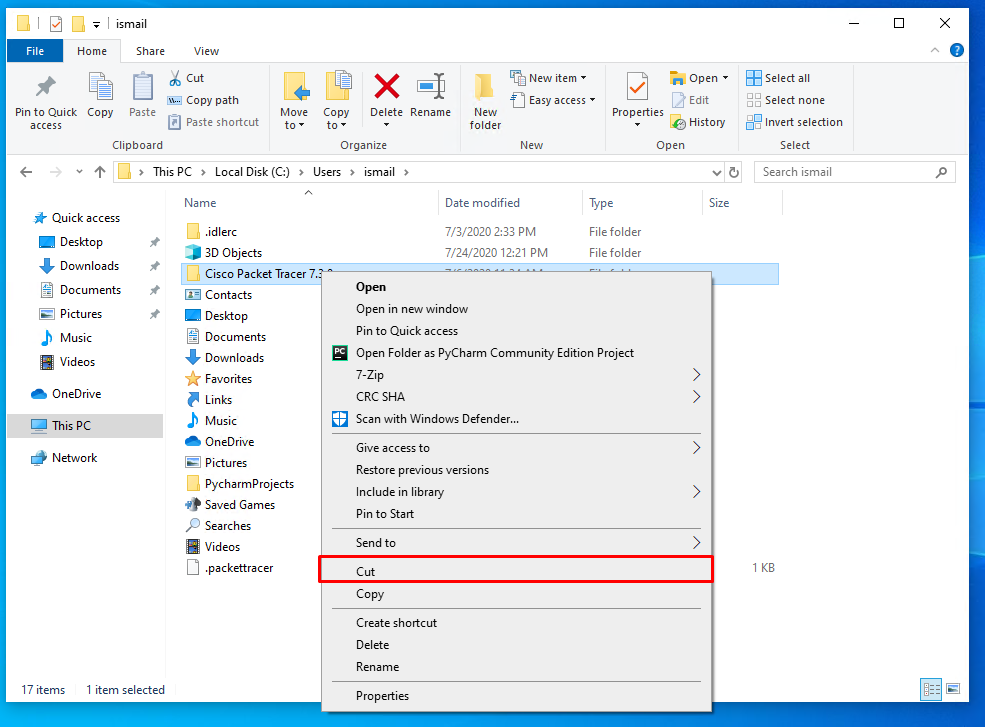The image size is (985, 727).
Task: Choose Restore previous versions
Action: [516, 470]
